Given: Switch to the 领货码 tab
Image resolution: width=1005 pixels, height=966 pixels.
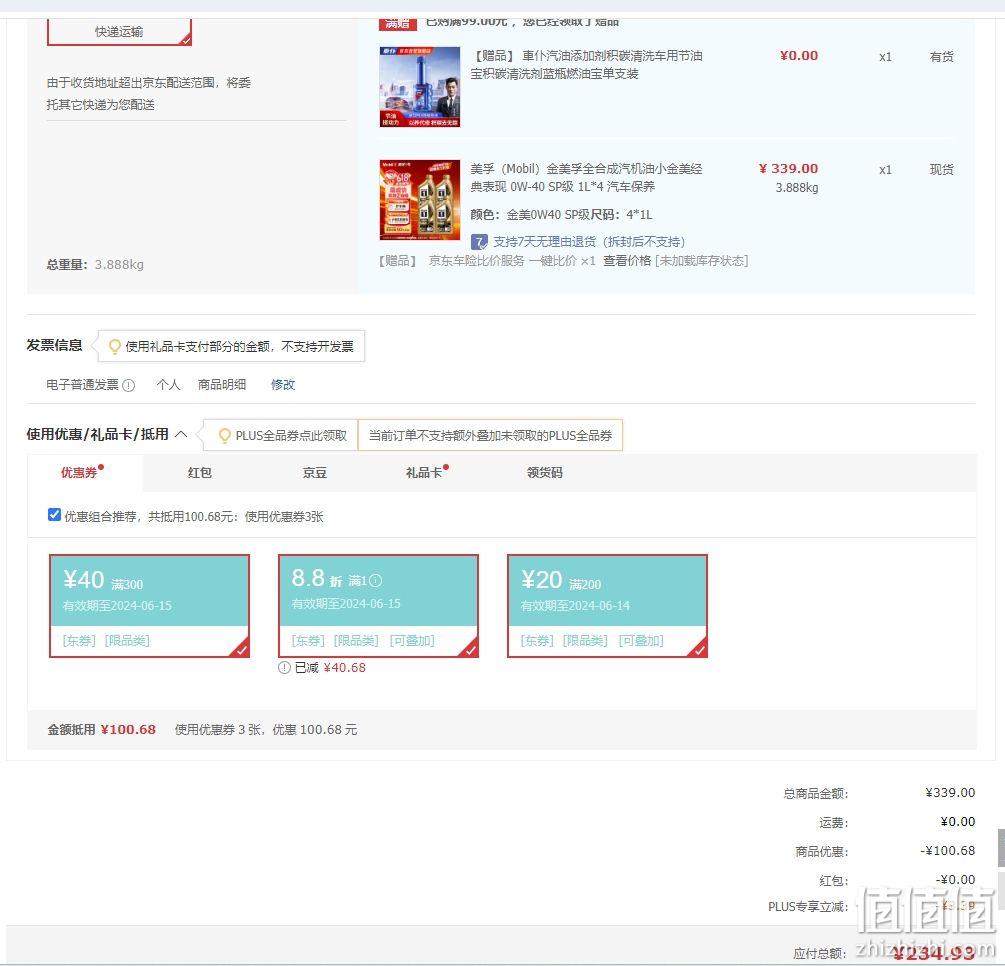Looking at the screenshot, I should click(x=545, y=472).
